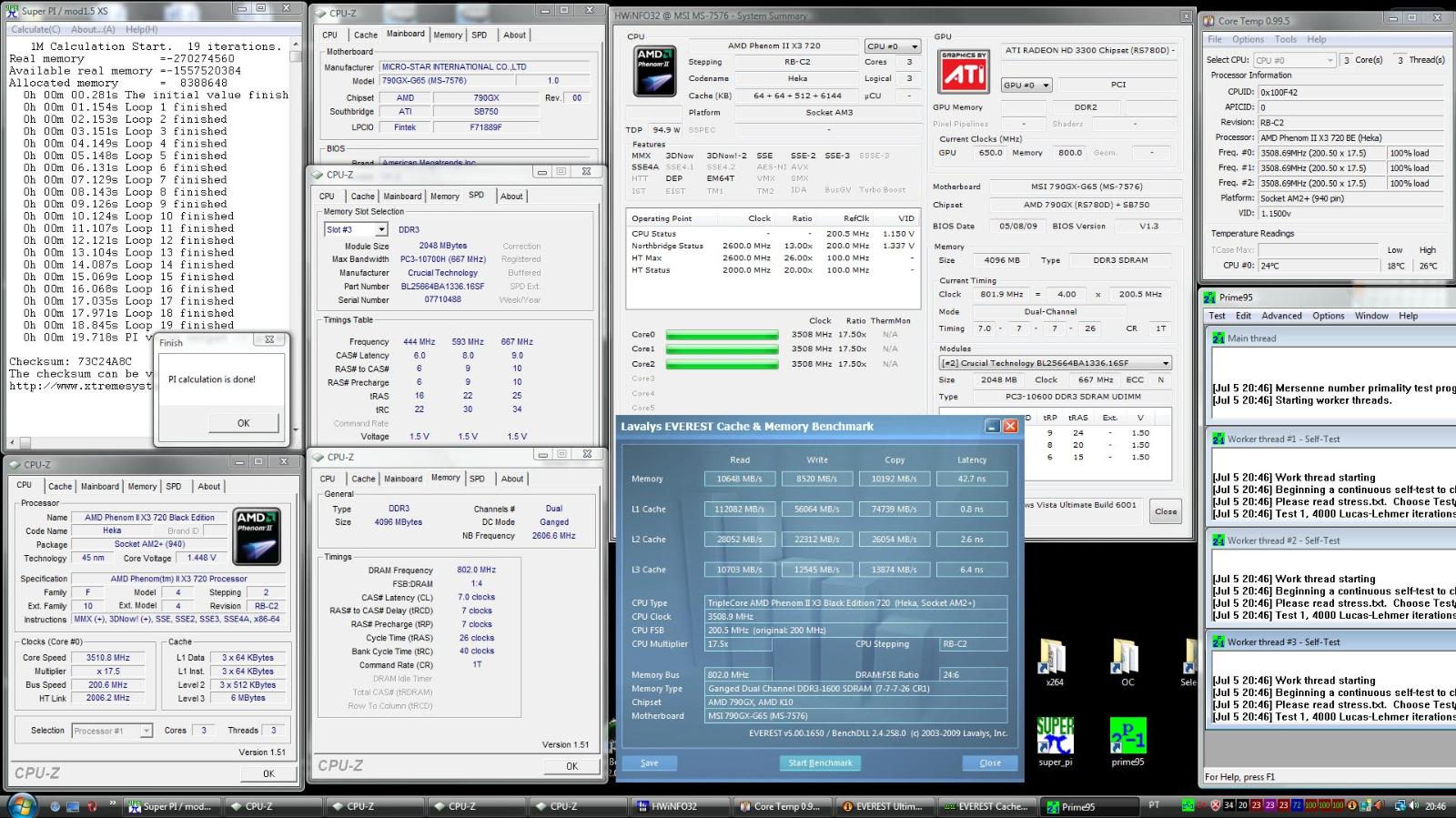The height and width of the screenshot is (818, 1456).
Task: Switch to the Memory tab in CPU-Z Mainboard window
Action: (x=448, y=35)
